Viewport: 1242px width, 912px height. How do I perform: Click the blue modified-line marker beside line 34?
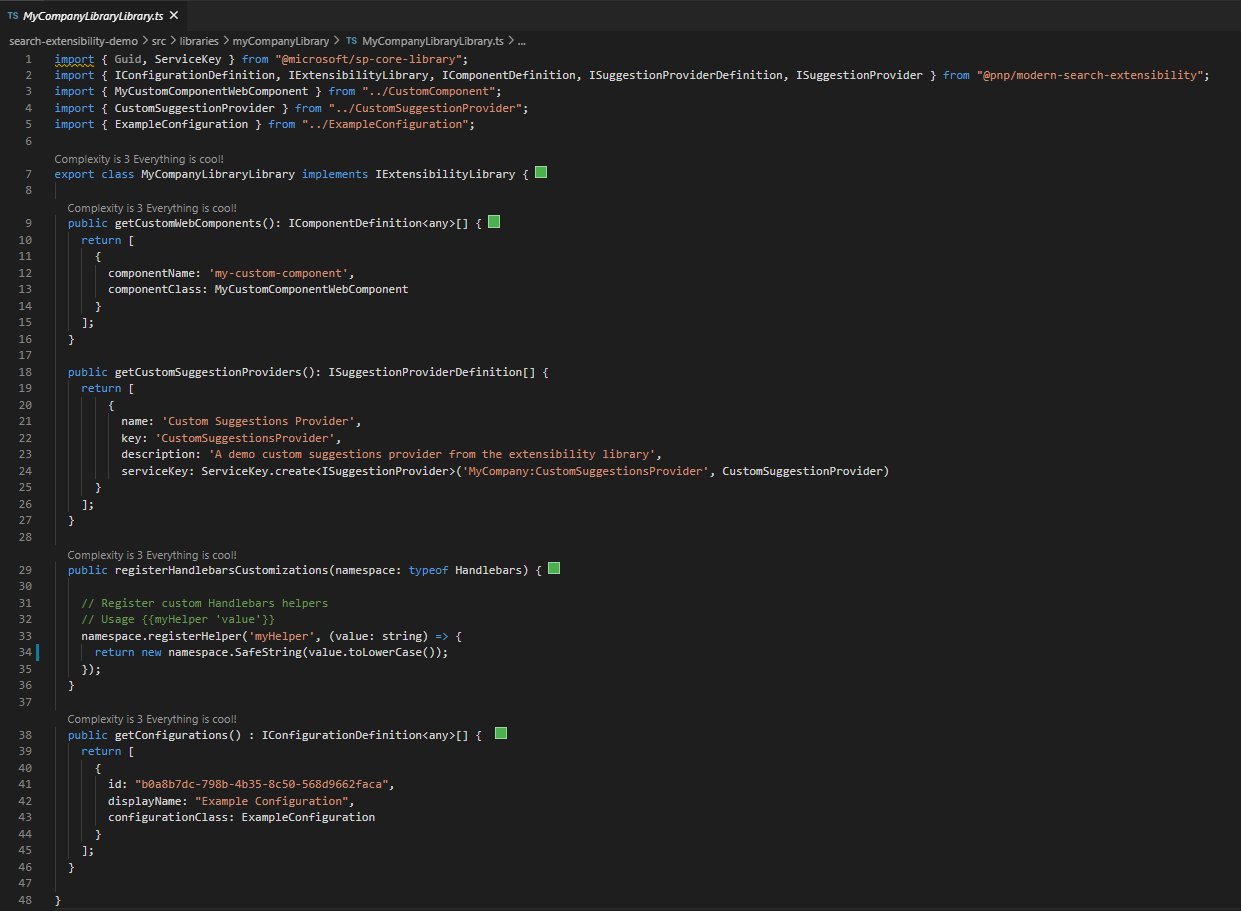[37, 652]
